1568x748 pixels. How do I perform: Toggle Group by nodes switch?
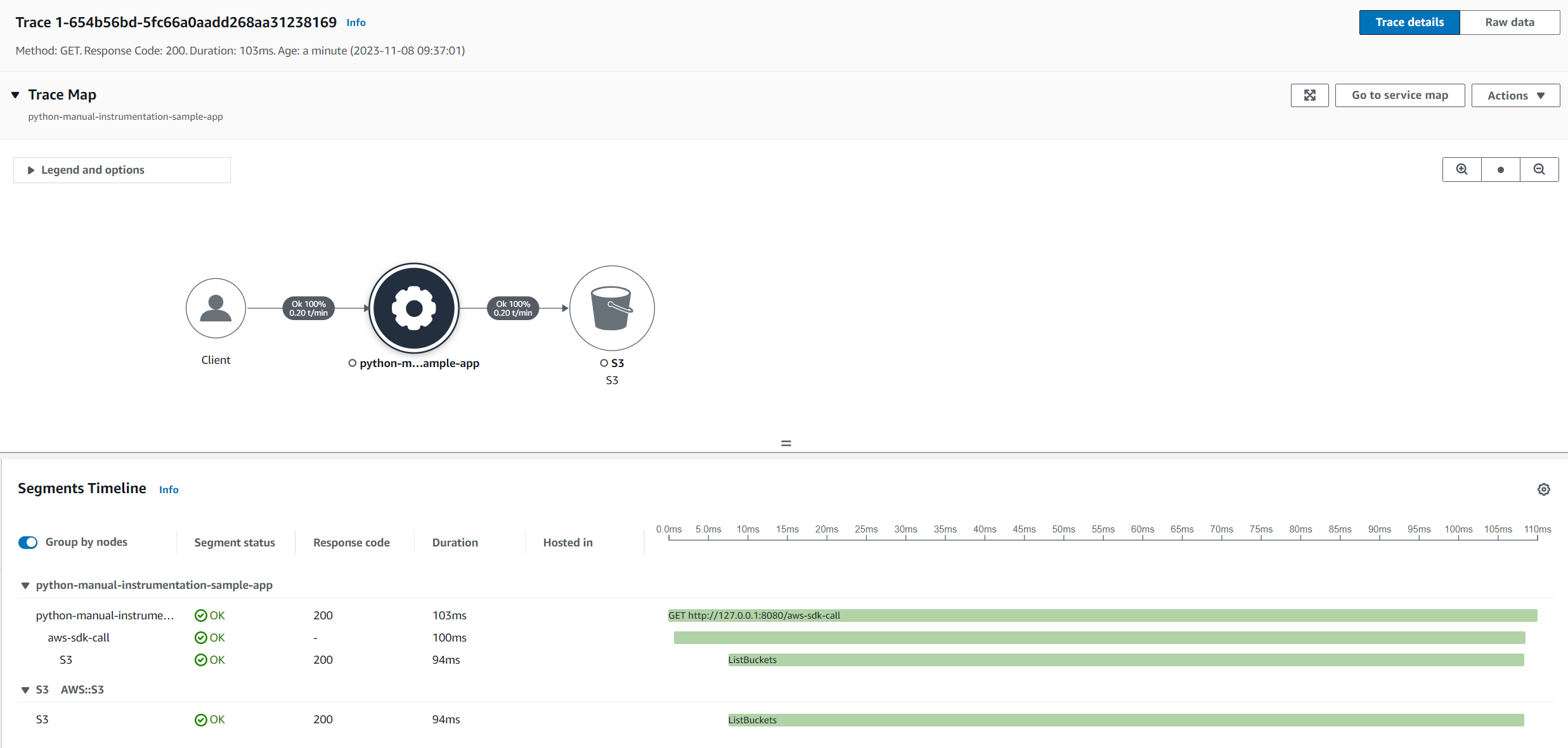click(28, 543)
